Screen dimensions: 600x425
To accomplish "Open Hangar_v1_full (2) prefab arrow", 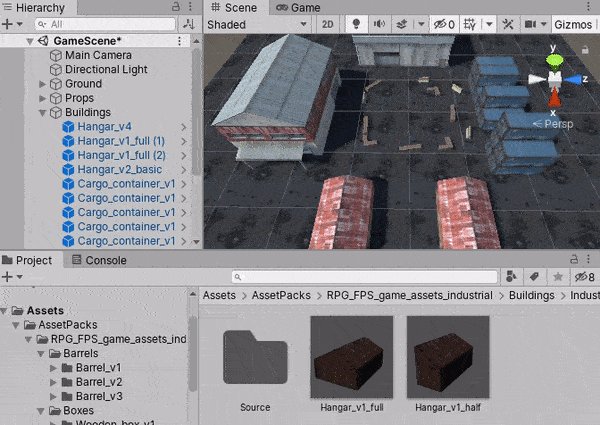I will 184,156.
